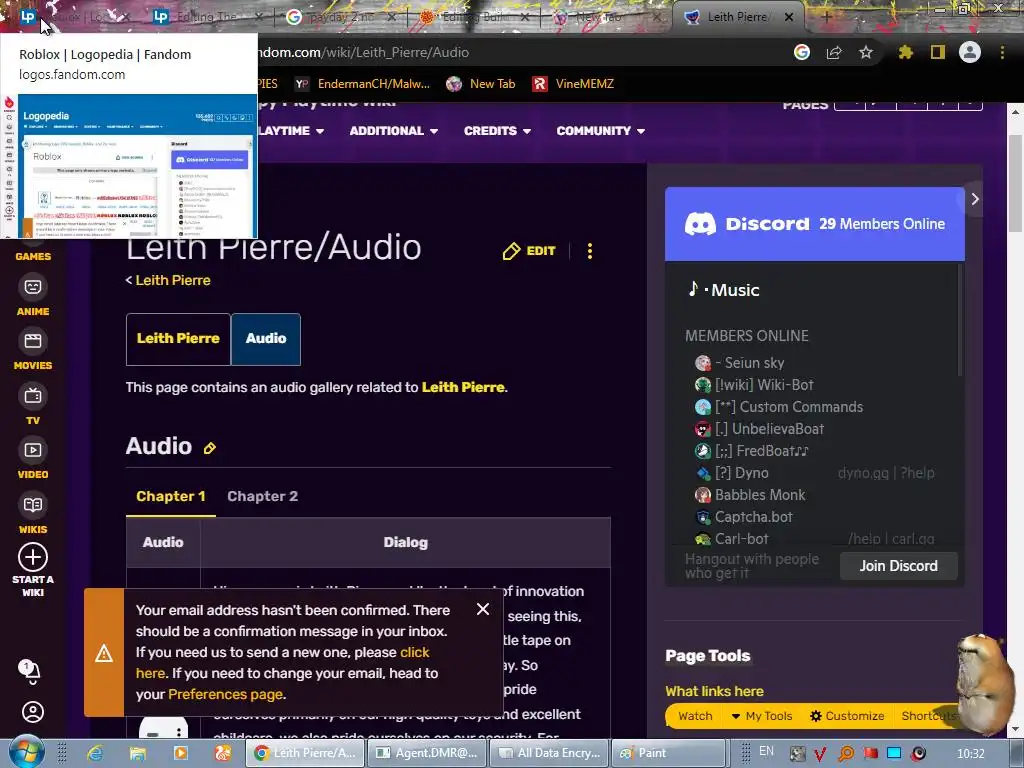Image resolution: width=1024 pixels, height=768 pixels.
Task: Dismiss the email confirmation notice
Action: [x=483, y=609]
